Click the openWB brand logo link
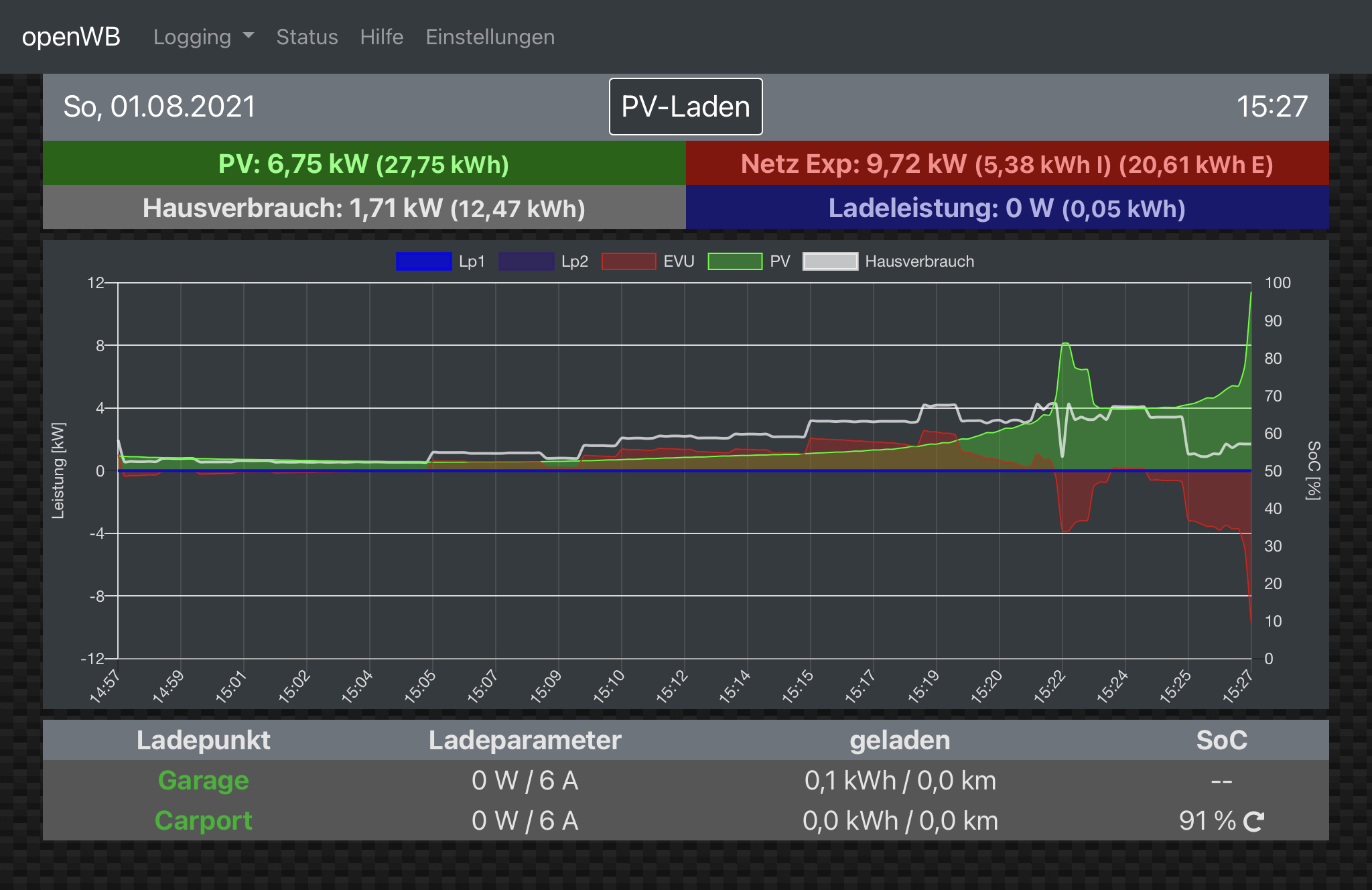 [x=71, y=37]
